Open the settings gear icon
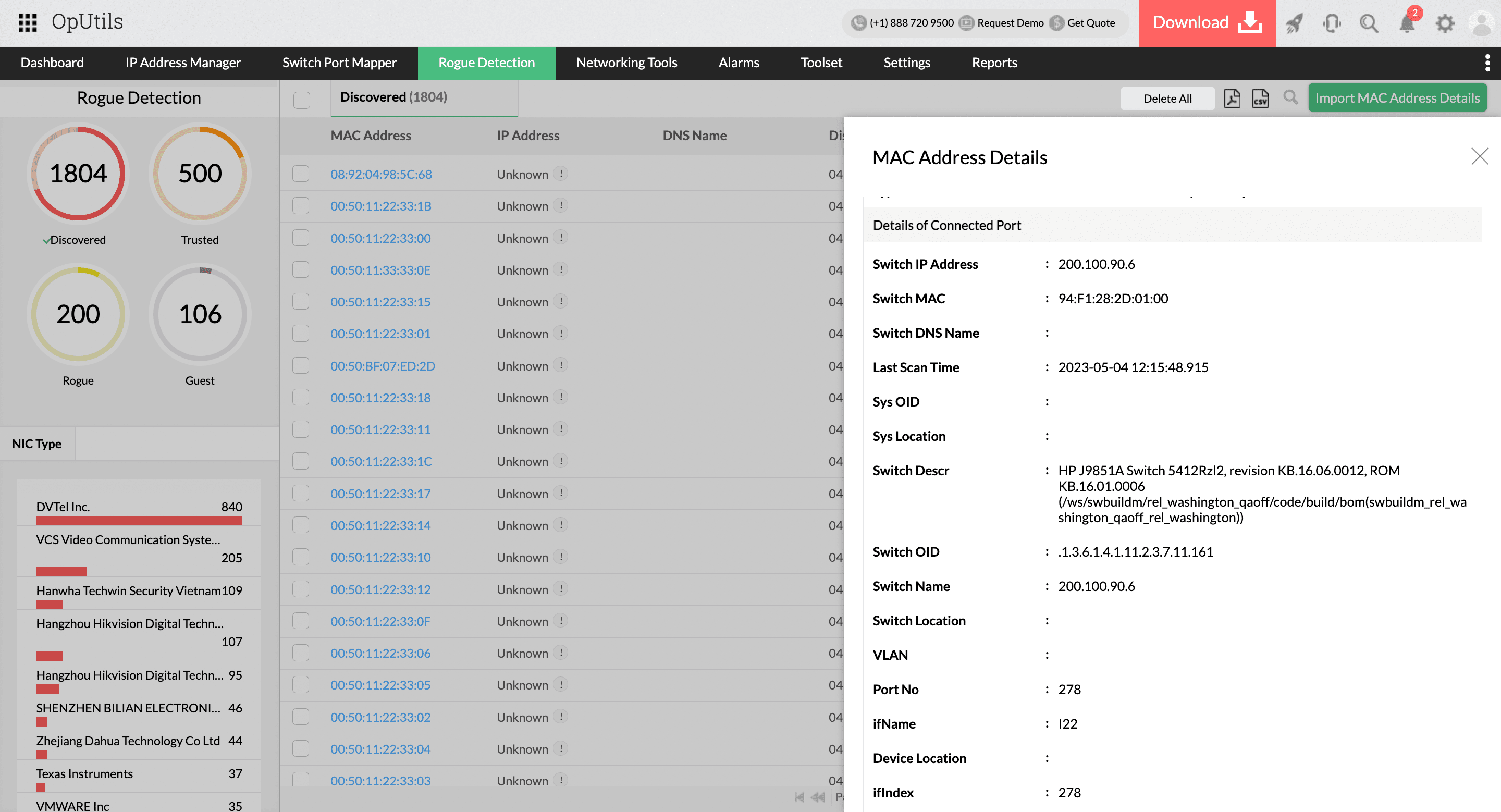The image size is (1501, 812). tap(1445, 23)
